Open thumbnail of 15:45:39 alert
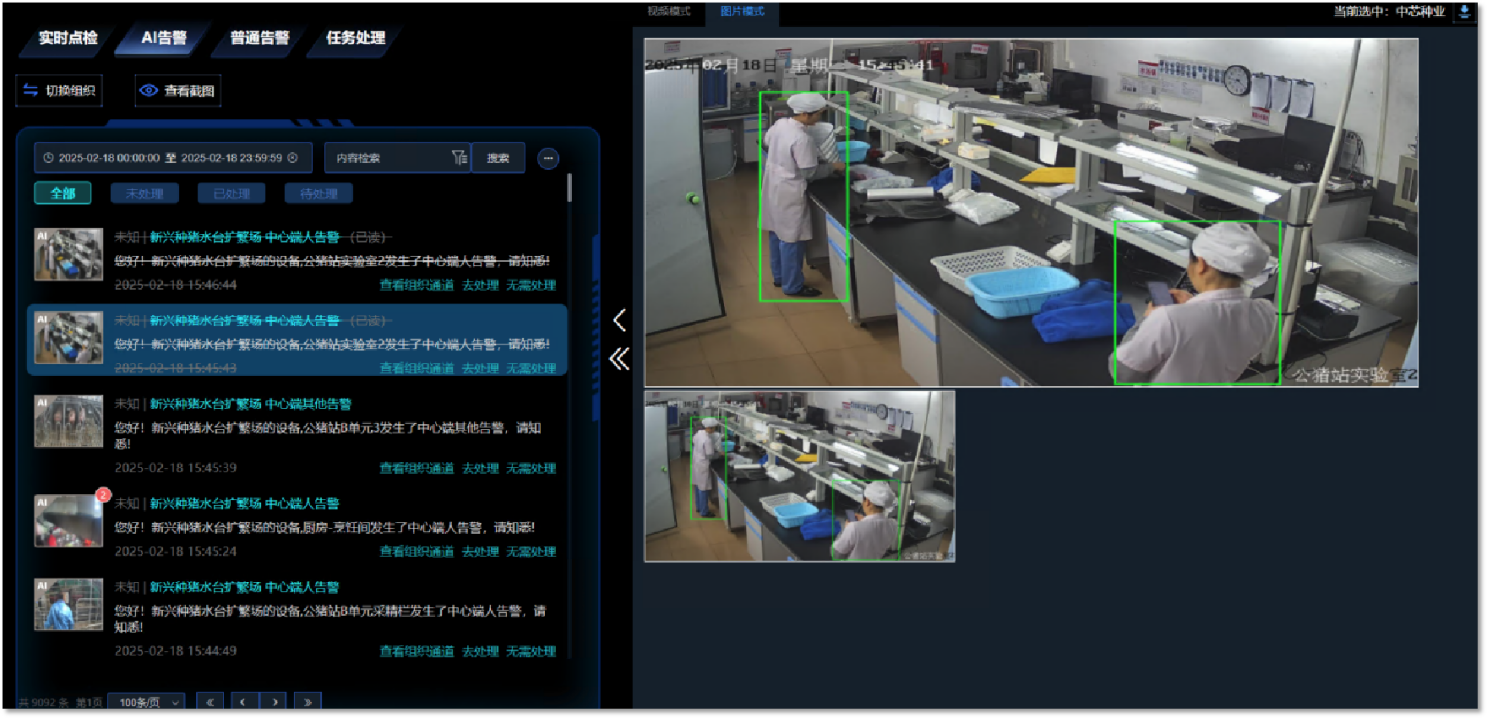Image resolution: width=1487 pixels, height=718 pixels. 69,421
